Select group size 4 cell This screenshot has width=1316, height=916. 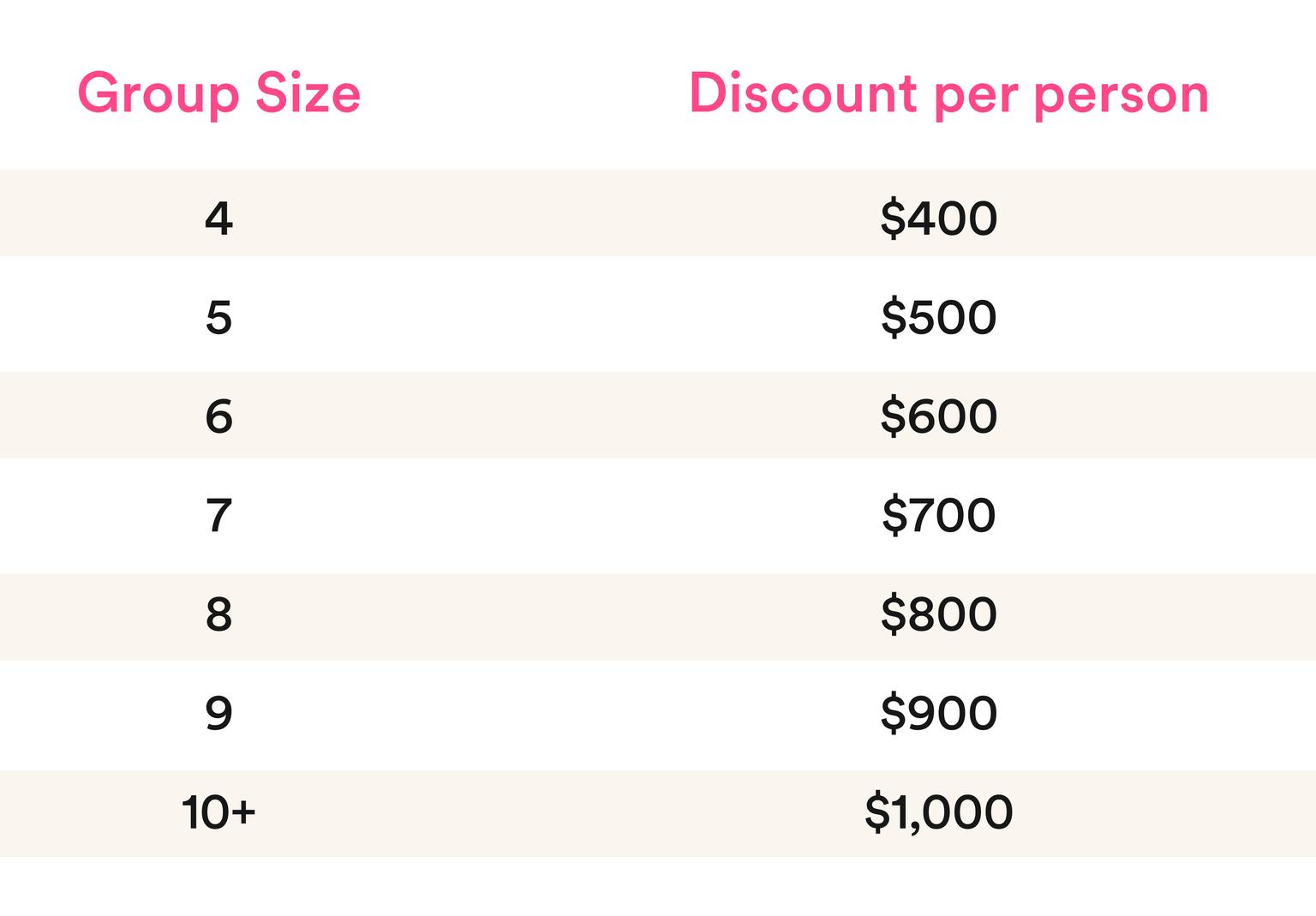click(x=218, y=219)
